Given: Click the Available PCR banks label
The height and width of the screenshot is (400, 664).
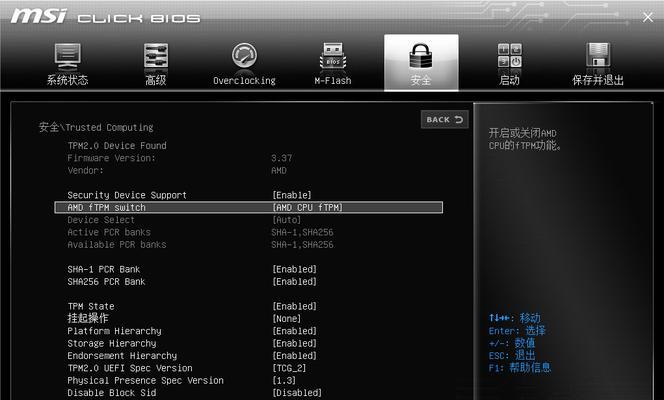Looking at the screenshot, I should (x=117, y=245).
